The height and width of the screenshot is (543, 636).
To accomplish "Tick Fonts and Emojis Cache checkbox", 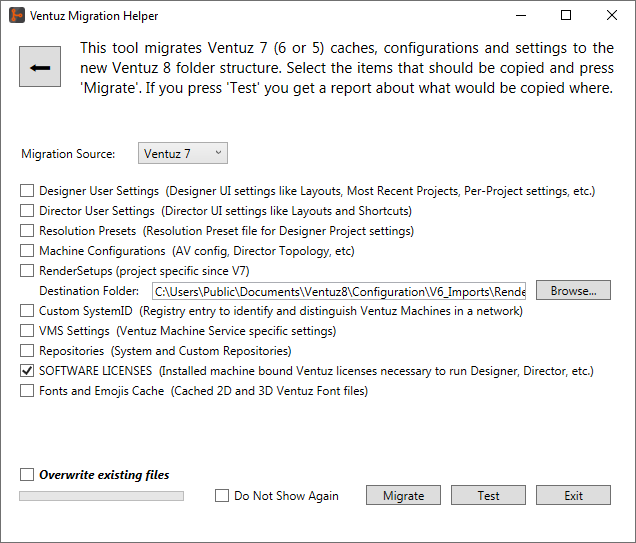I will (x=28, y=391).
